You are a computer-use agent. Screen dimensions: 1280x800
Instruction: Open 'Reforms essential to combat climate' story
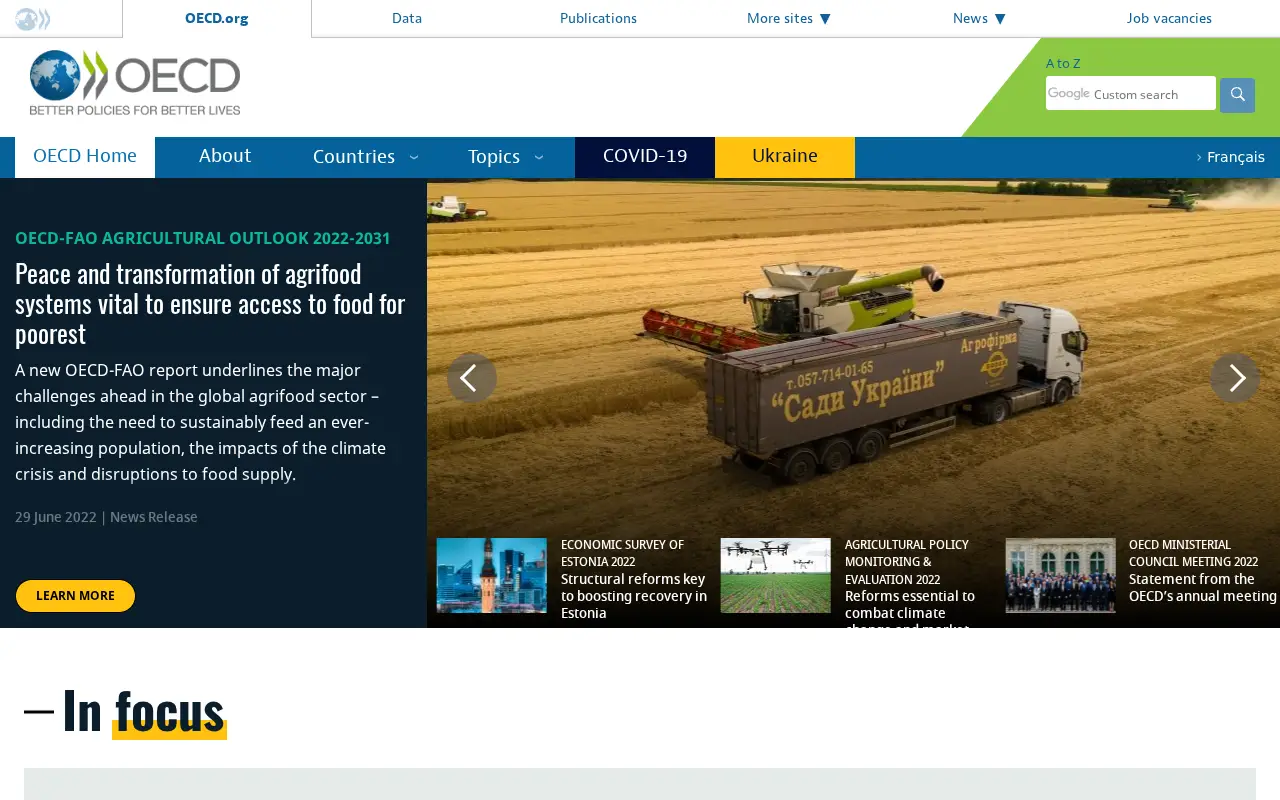point(910,608)
